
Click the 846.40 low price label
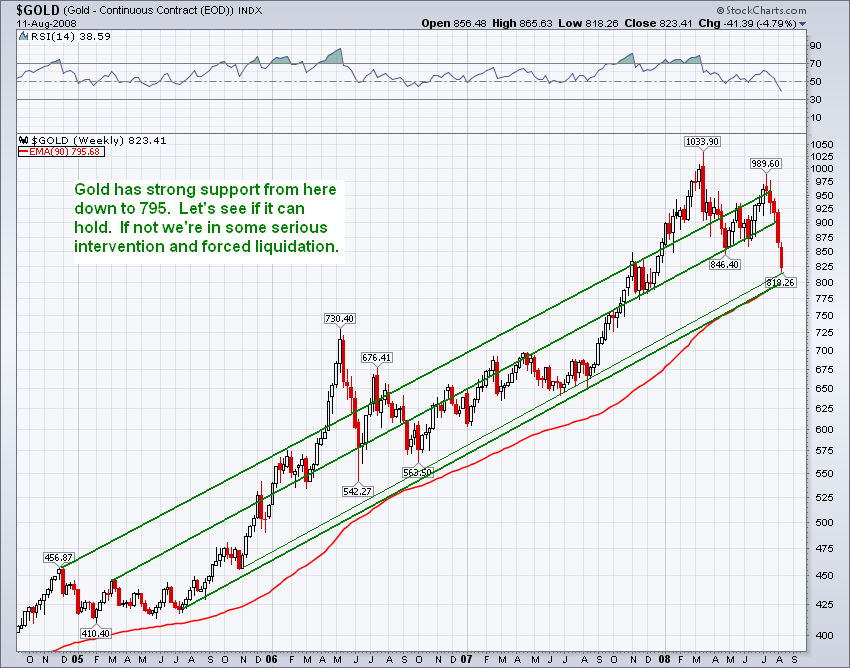click(x=725, y=264)
